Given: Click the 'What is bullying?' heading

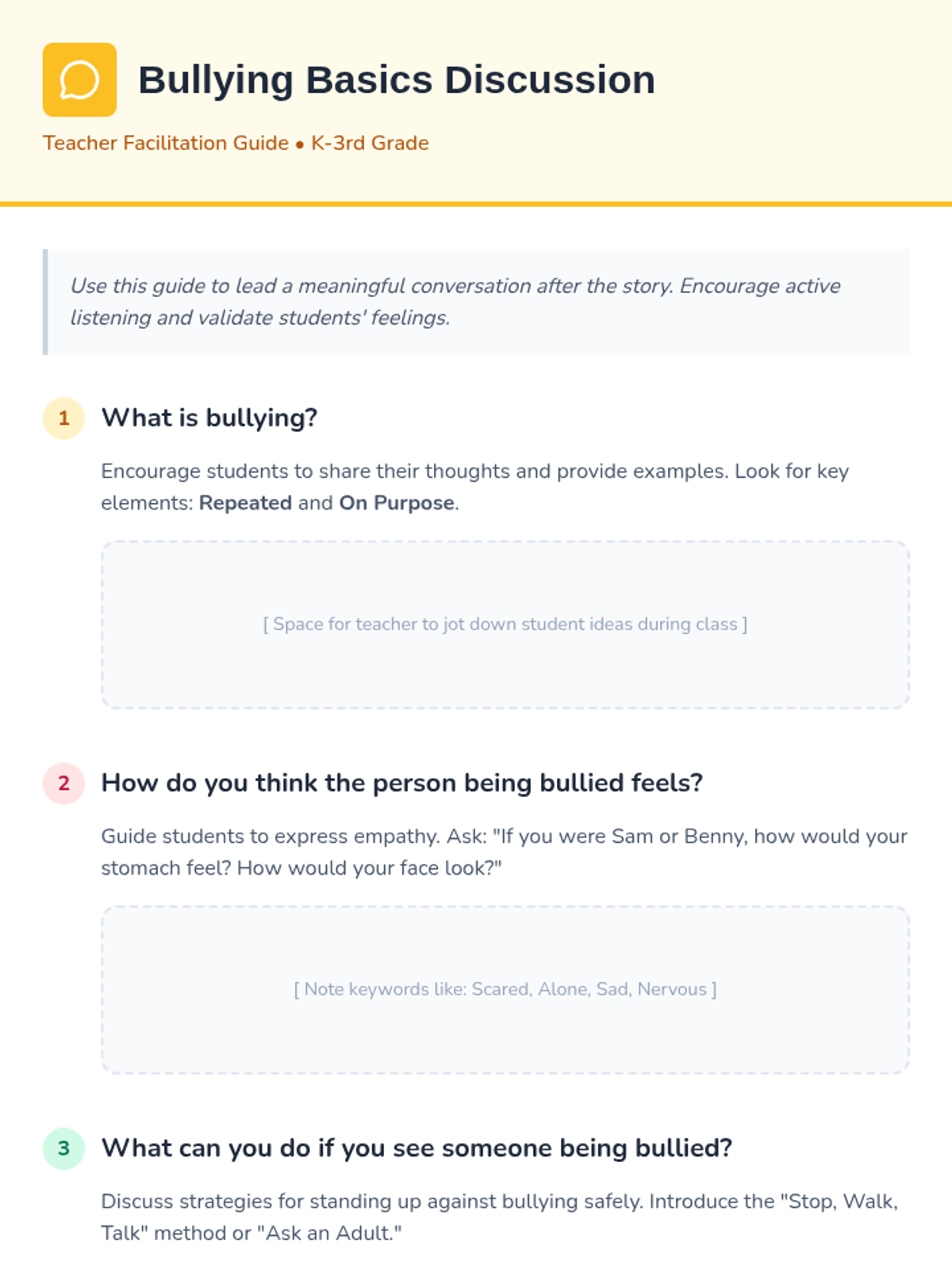Looking at the screenshot, I should (209, 418).
